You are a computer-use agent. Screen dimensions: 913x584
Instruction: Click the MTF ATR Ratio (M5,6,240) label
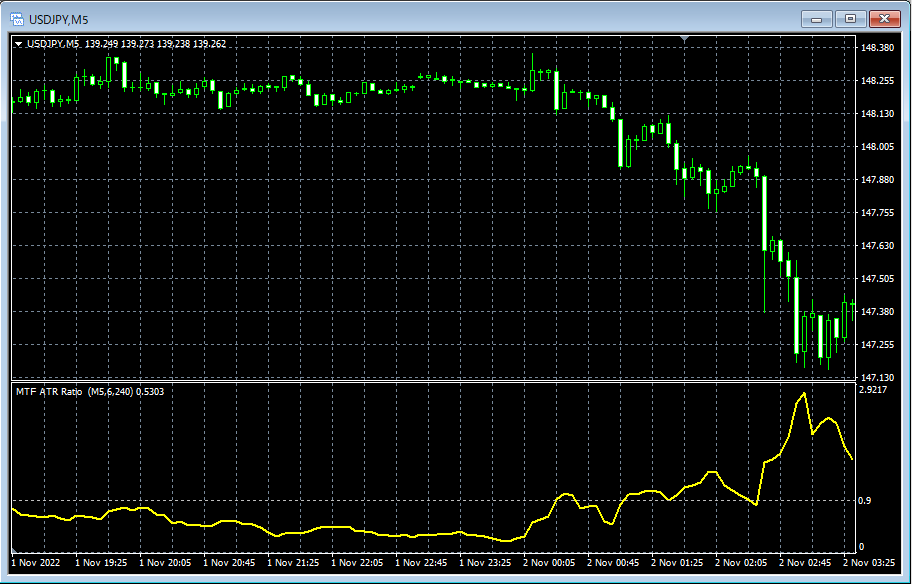tap(75, 392)
